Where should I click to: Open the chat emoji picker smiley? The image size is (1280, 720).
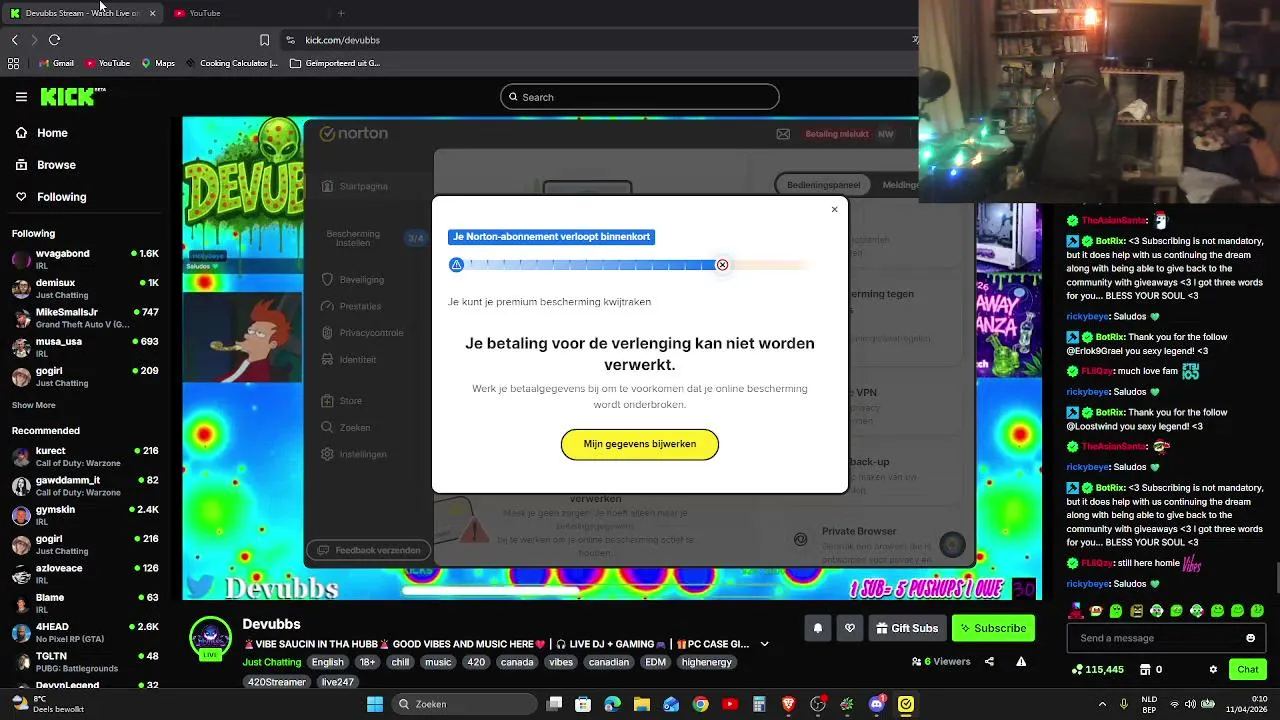(1250, 638)
